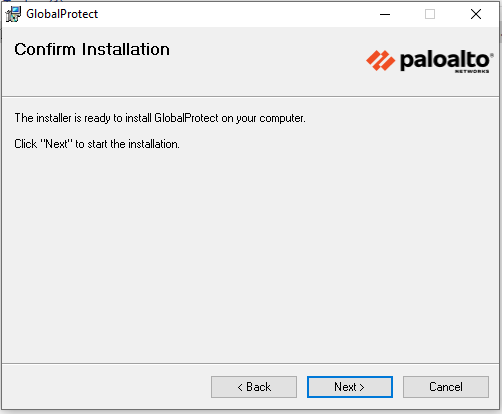502x414 pixels.
Task: Click the separator line below the header banner
Action: point(250,97)
